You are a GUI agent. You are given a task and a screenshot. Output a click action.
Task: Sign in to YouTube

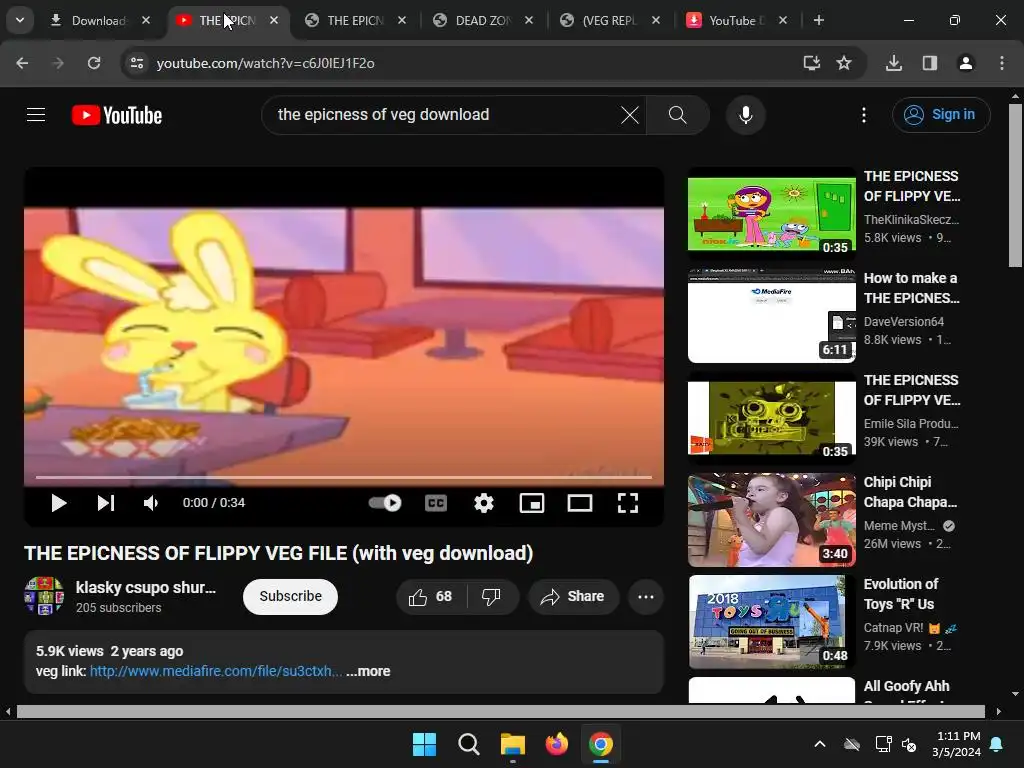941,115
